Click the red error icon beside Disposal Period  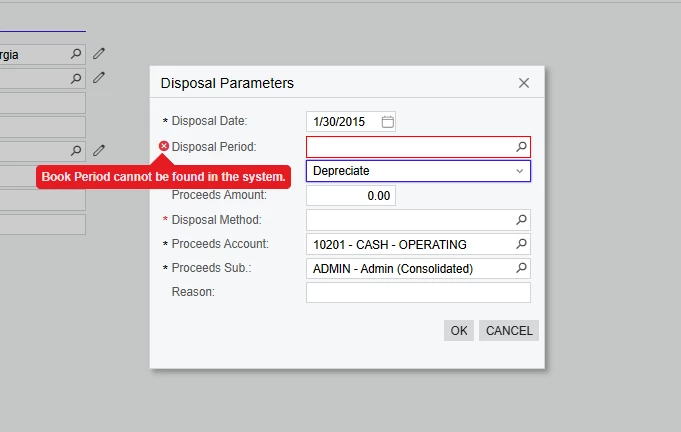click(x=164, y=146)
